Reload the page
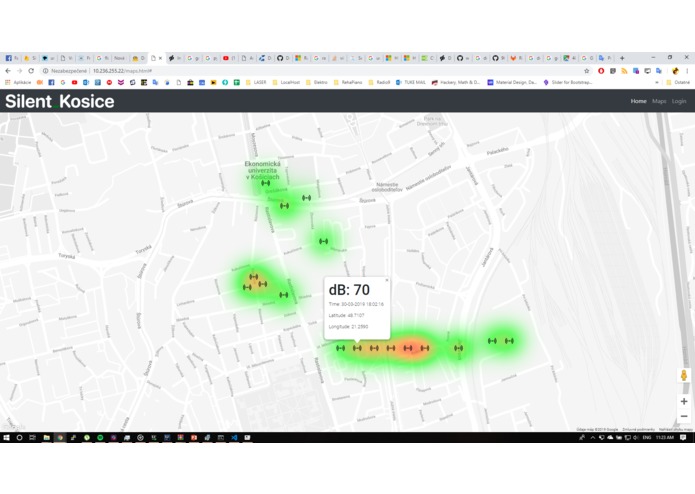Image resolution: width=695 pixels, height=494 pixels. click(31, 70)
